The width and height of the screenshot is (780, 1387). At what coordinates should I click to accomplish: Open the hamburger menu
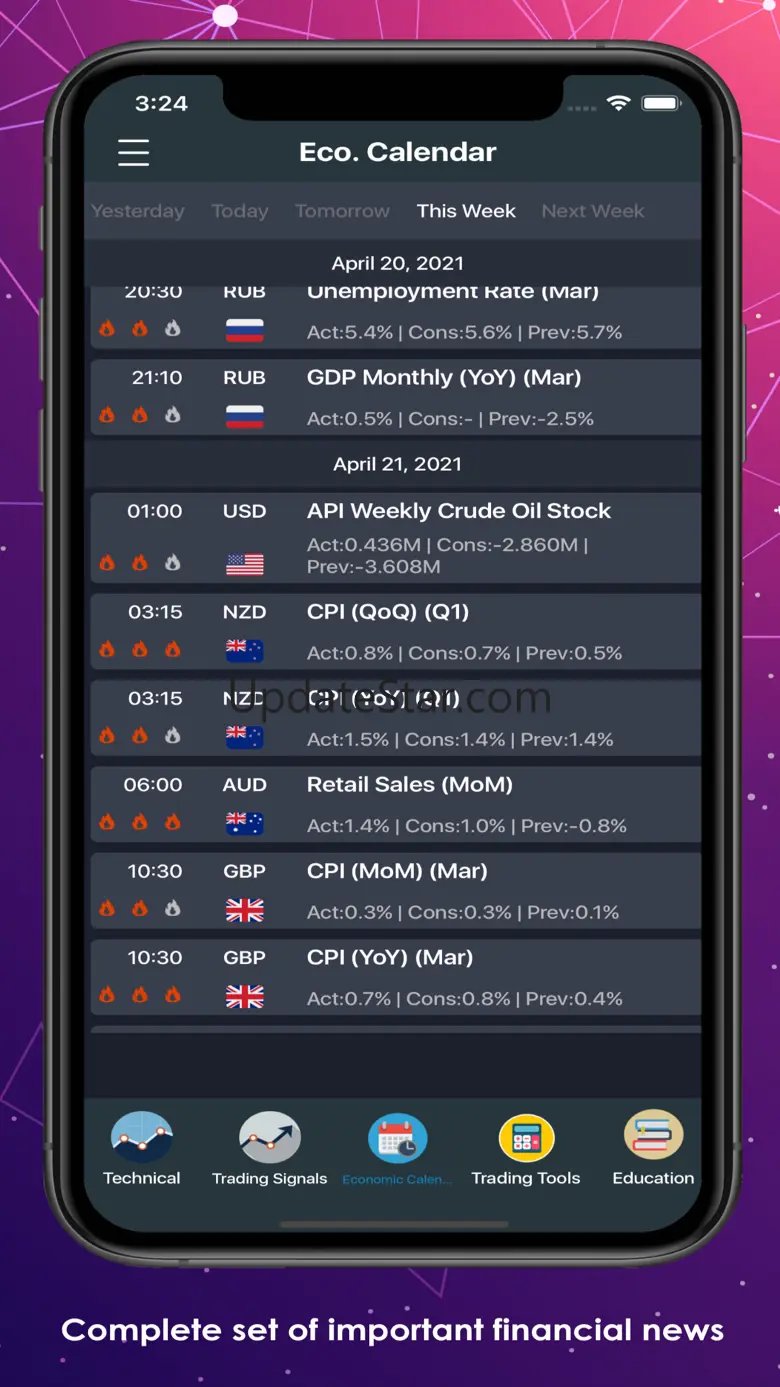point(133,152)
